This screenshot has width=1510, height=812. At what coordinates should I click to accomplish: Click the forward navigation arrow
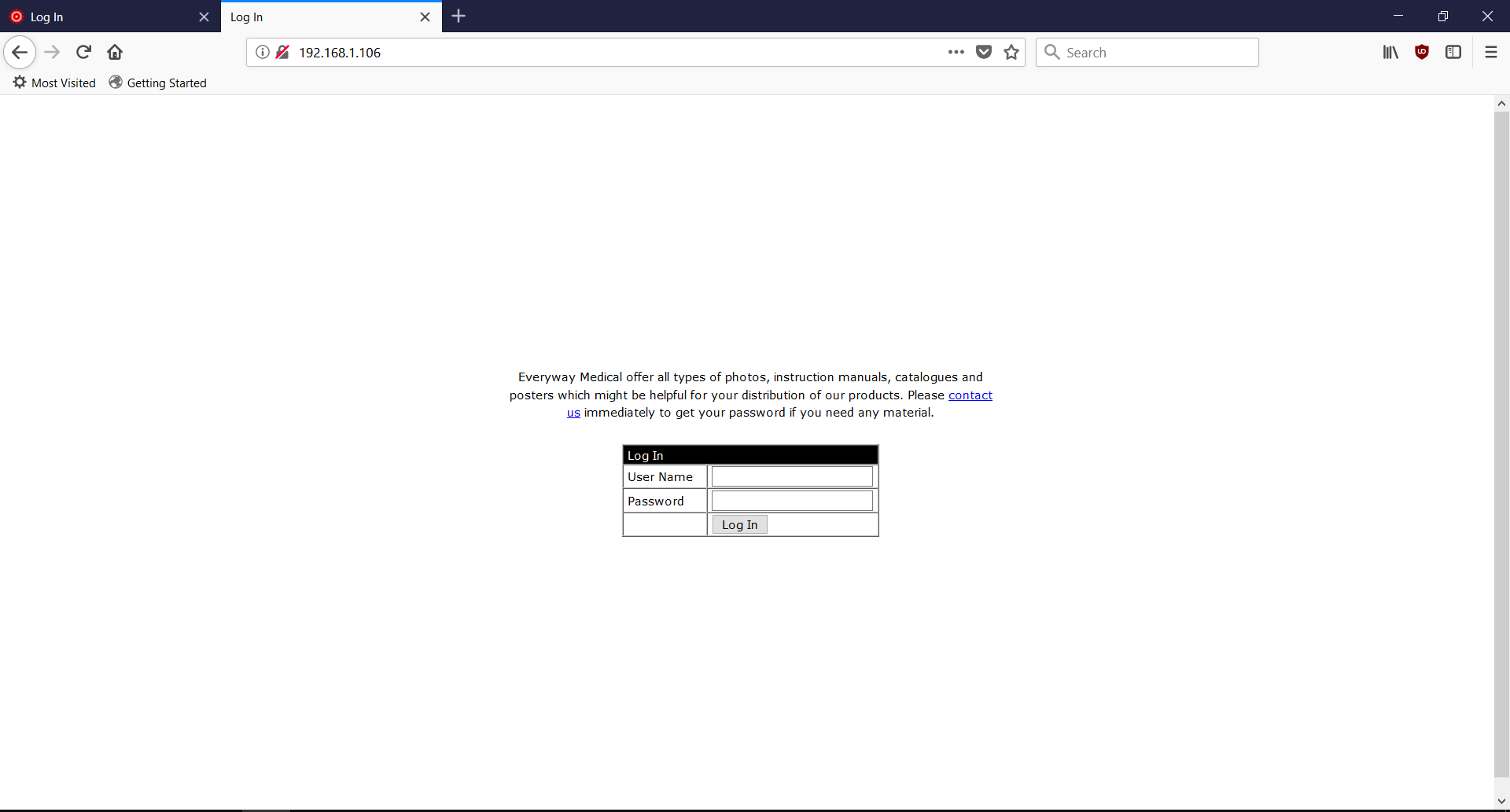click(52, 53)
